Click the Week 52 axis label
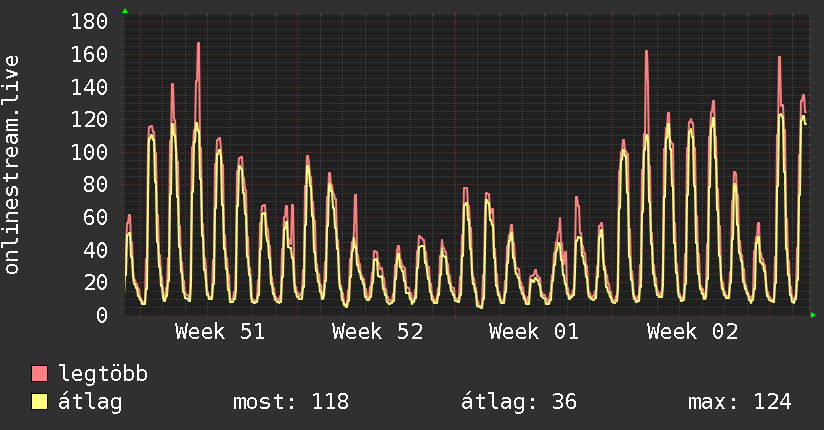Screen dimensions: 824x430 click(377, 332)
